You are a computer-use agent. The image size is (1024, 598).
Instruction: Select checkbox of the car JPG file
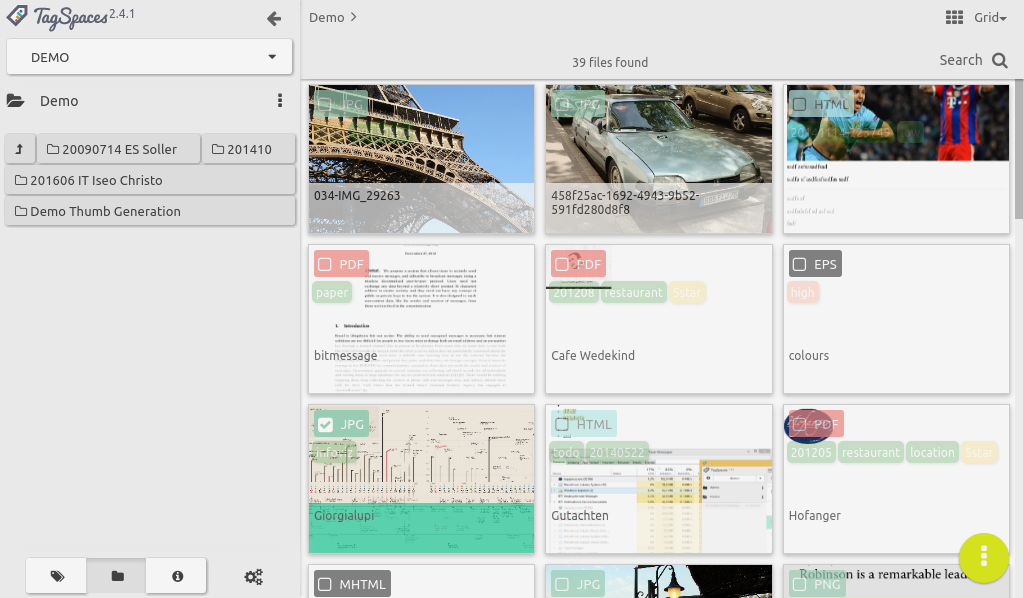pos(562,104)
